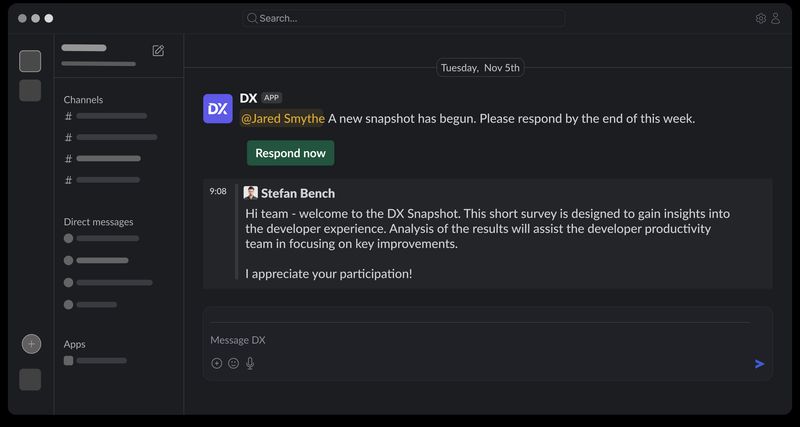800x427 pixels.
Task: Select the Apps section header
Action: click(75, 344)
